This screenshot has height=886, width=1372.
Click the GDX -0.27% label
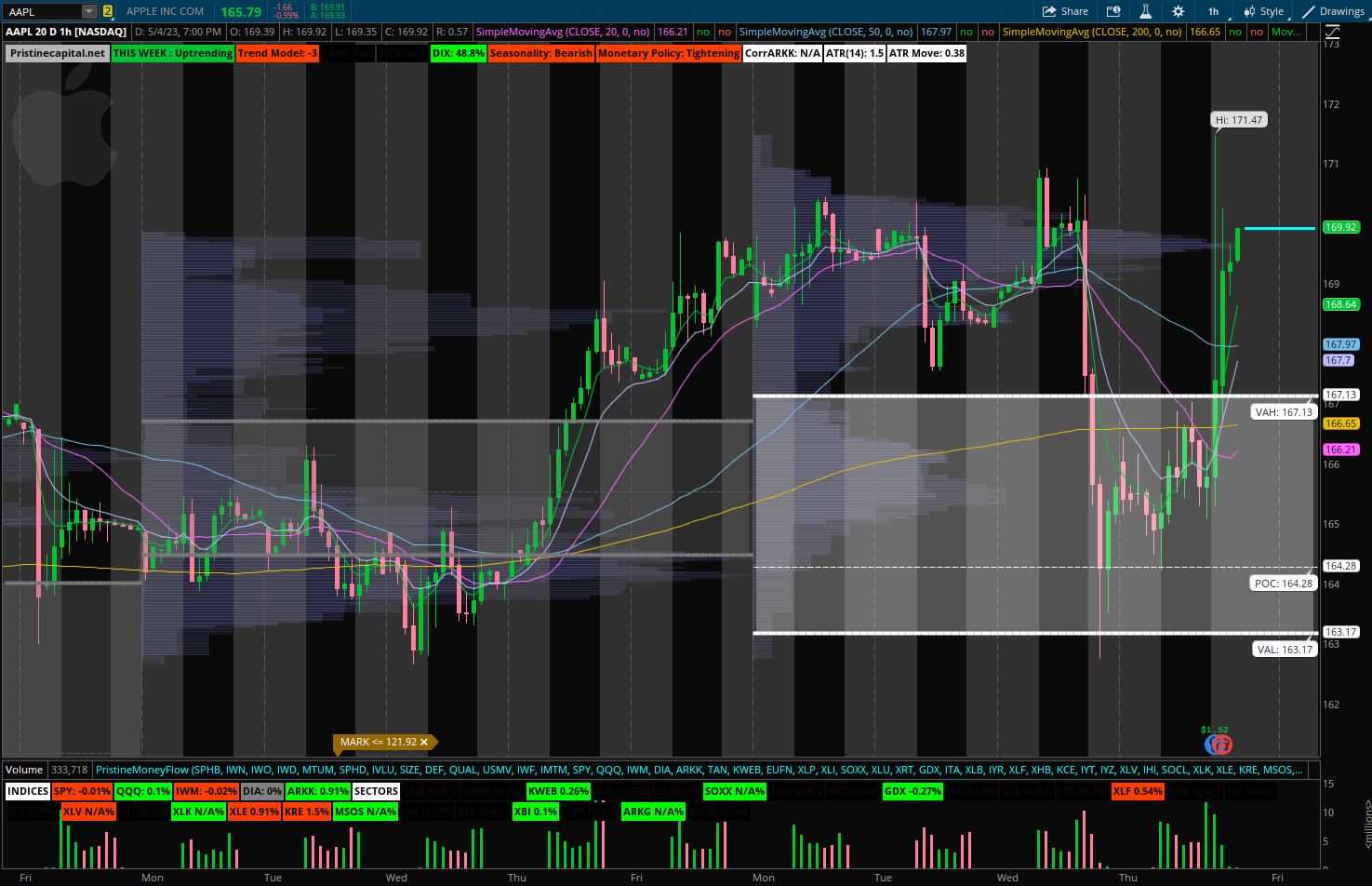coord(912,791)
